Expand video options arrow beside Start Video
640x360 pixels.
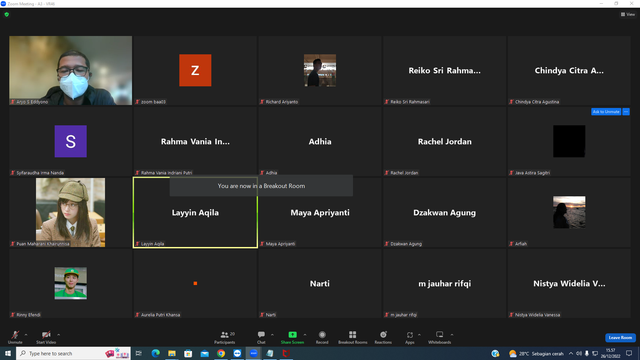pos(58,335)
